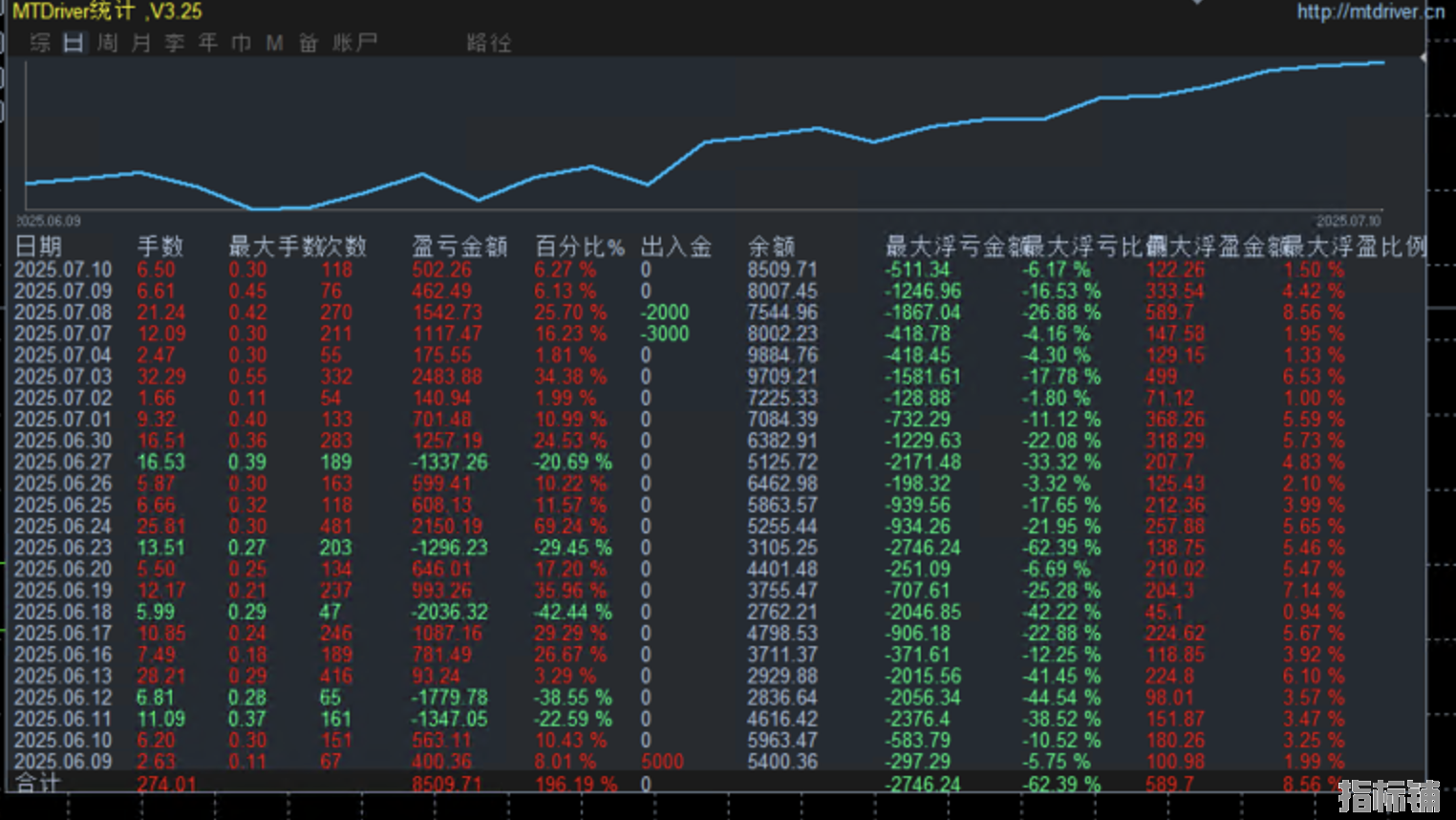Open the 备 notes tab
The height and width of the screenshot is (820, 1456).
(x=308, y=43)
